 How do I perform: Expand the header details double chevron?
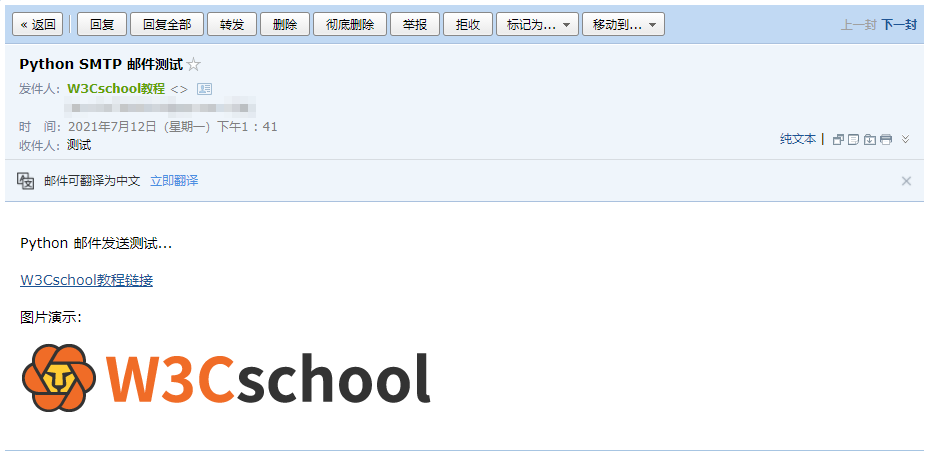pos(905,139)
